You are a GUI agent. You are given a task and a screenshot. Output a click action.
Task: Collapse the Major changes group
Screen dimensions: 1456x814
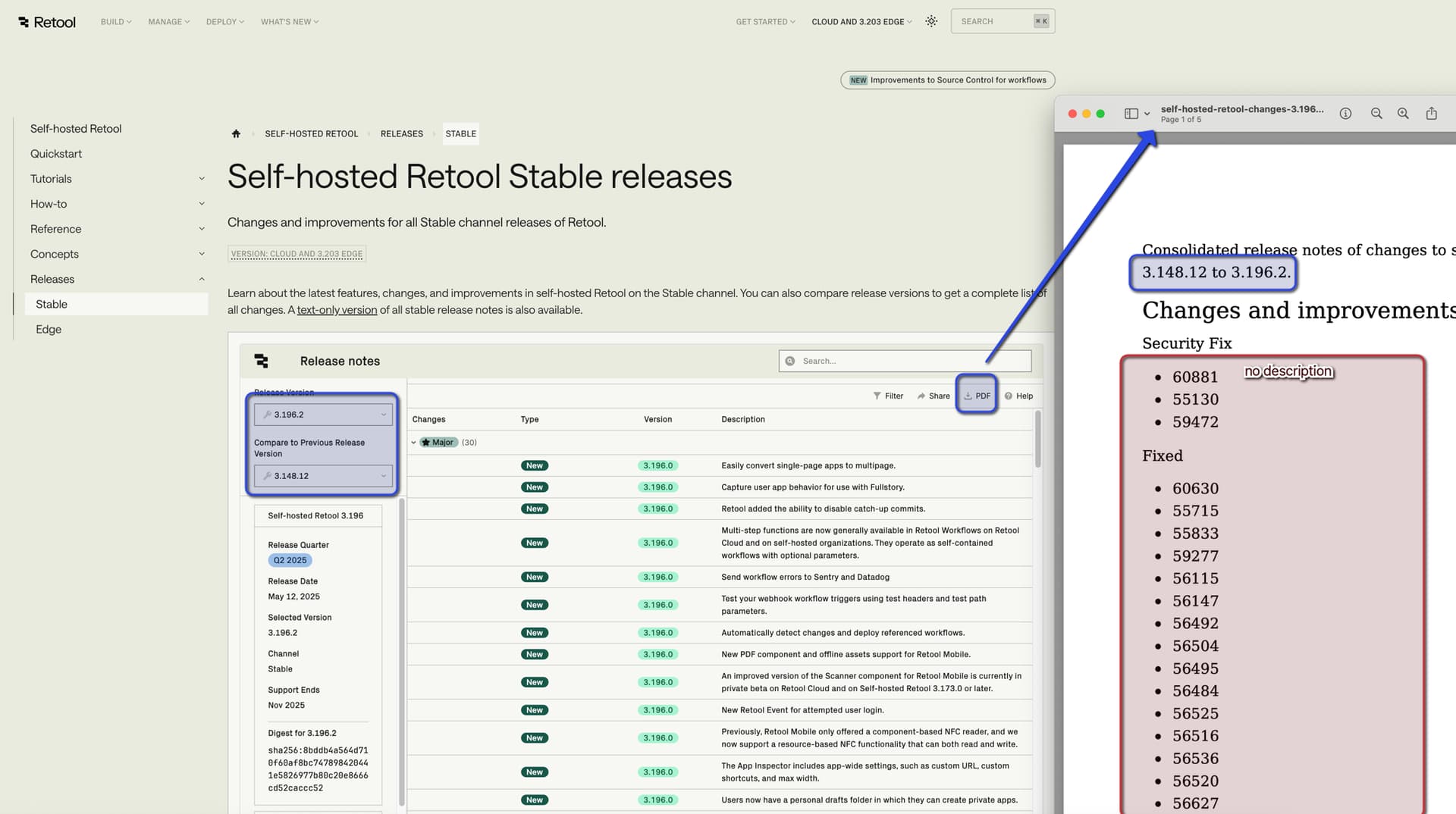(413, 443)
